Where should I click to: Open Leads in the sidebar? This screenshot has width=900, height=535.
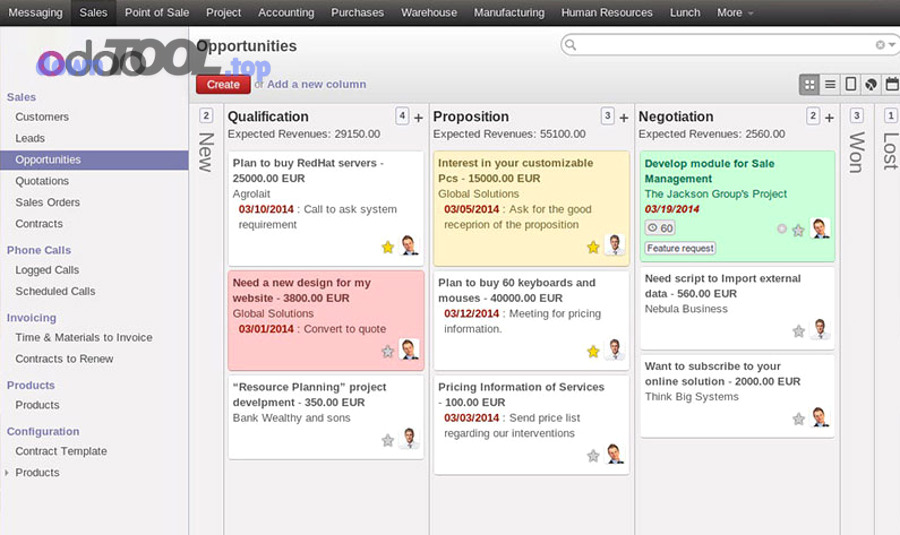(30, 138)
